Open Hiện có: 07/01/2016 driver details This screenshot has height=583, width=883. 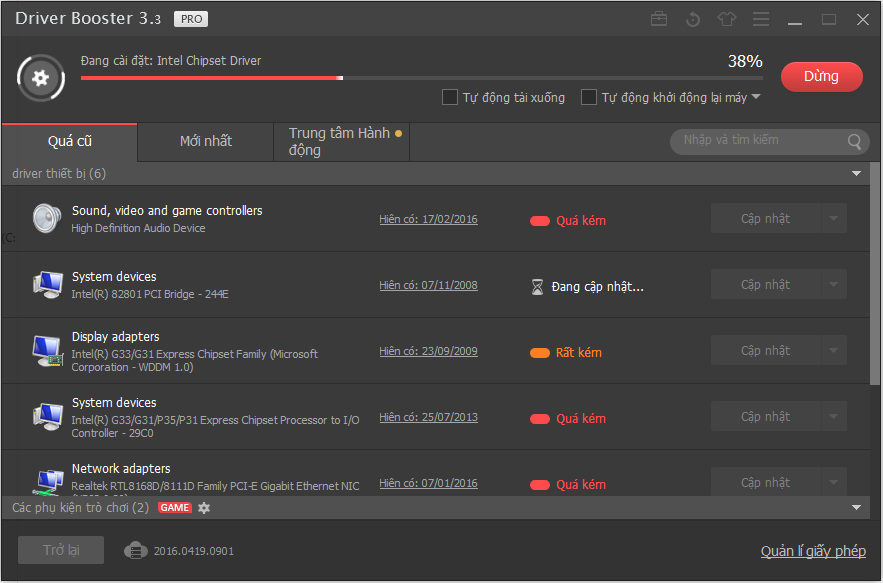pos(428,483)
